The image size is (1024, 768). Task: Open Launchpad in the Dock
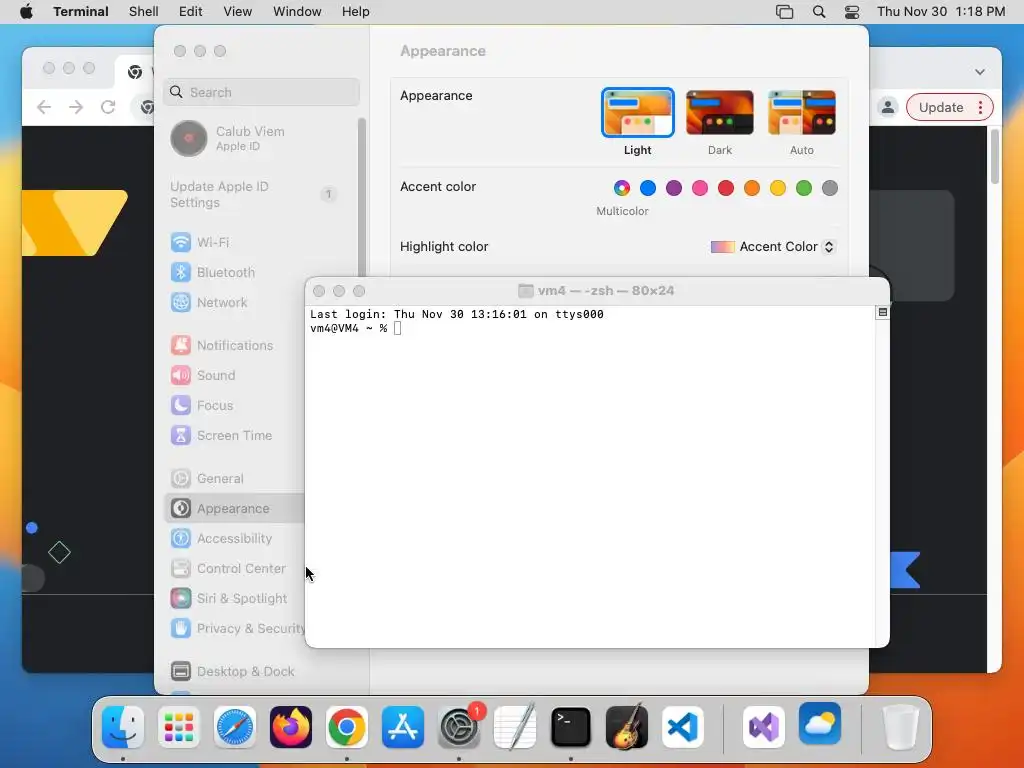pyautogui.click(x=178, y=727)
